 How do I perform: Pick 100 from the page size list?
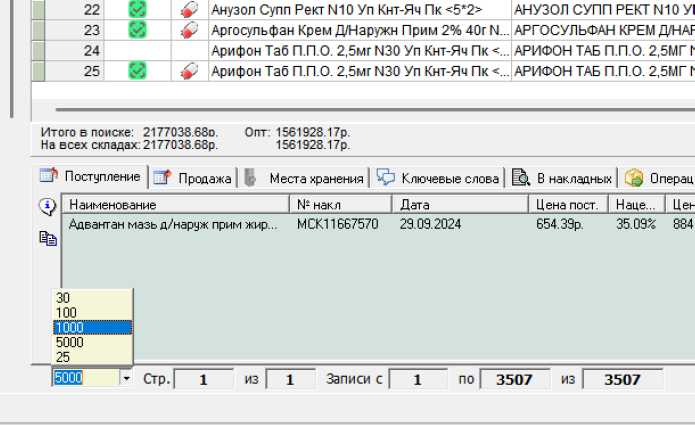91,313
